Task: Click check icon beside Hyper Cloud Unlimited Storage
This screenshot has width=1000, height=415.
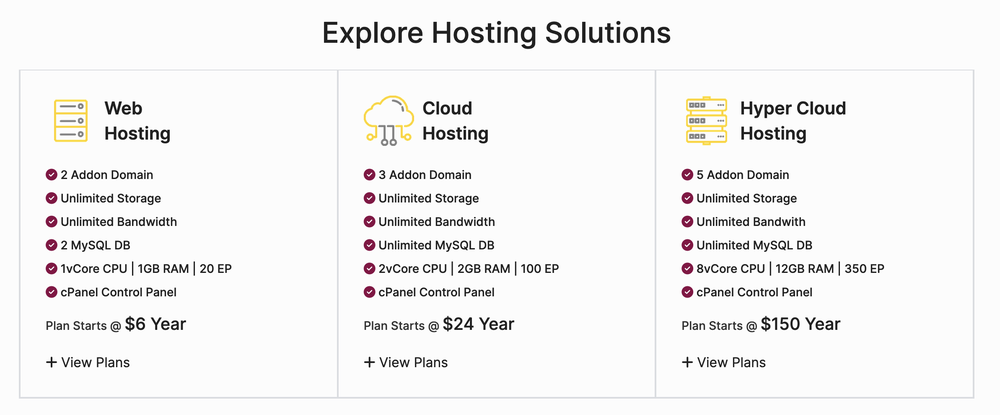Action: coord(688,198)
